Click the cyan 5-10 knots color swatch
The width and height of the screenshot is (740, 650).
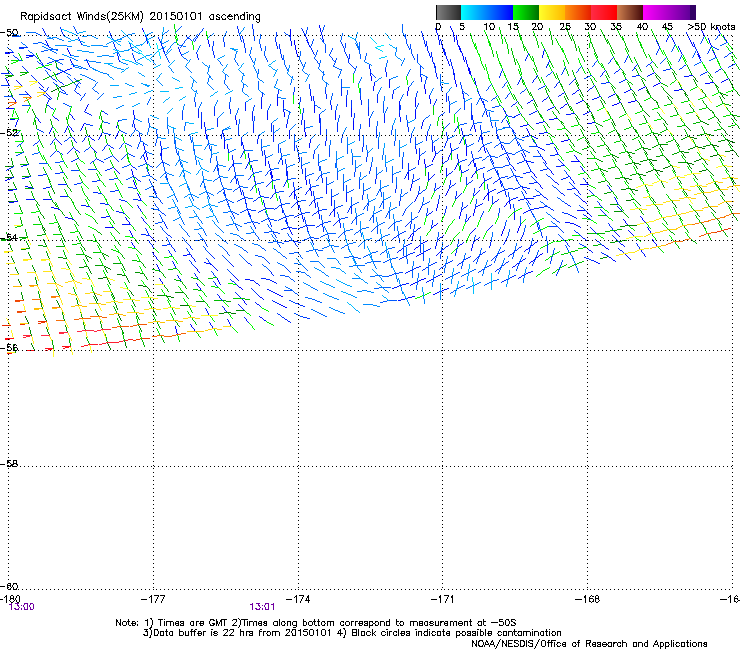tap(474, 12)
